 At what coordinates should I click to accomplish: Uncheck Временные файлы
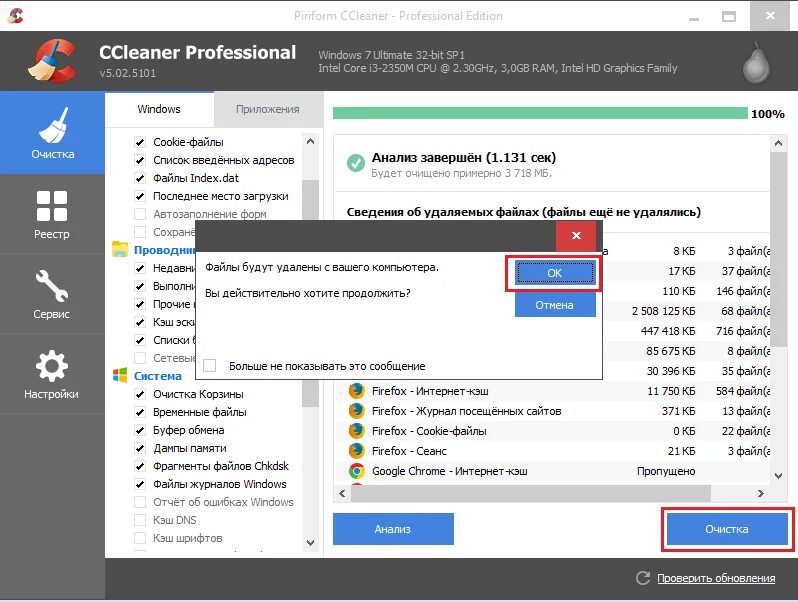click(140, 412)
